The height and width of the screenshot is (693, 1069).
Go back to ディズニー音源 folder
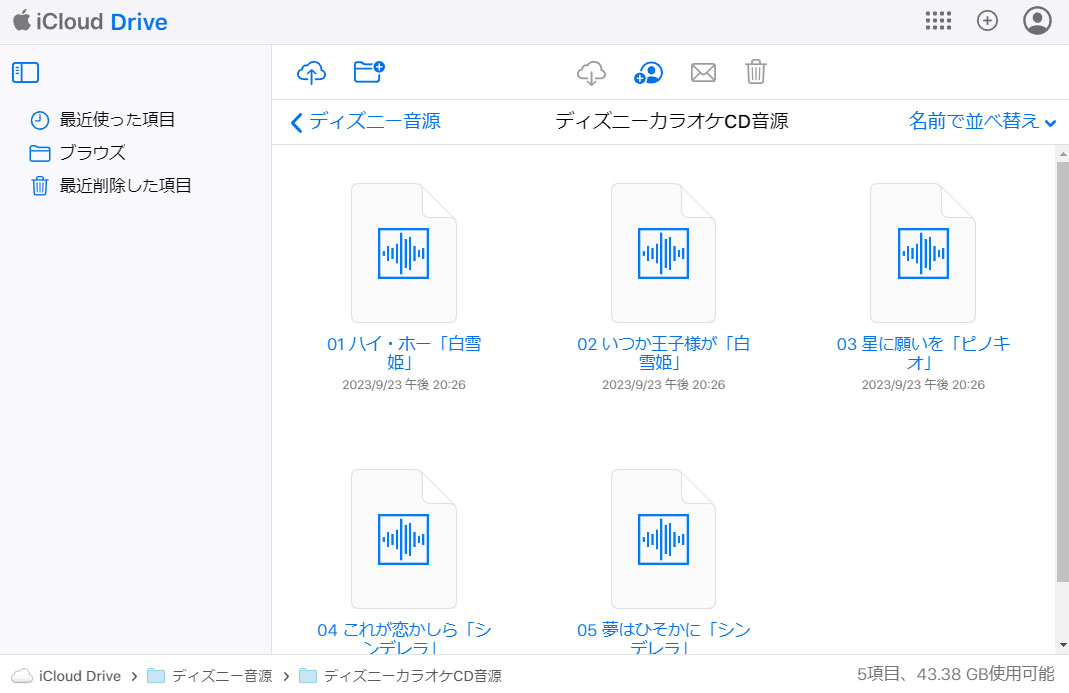pyautogui.click(x=365, y=121)
